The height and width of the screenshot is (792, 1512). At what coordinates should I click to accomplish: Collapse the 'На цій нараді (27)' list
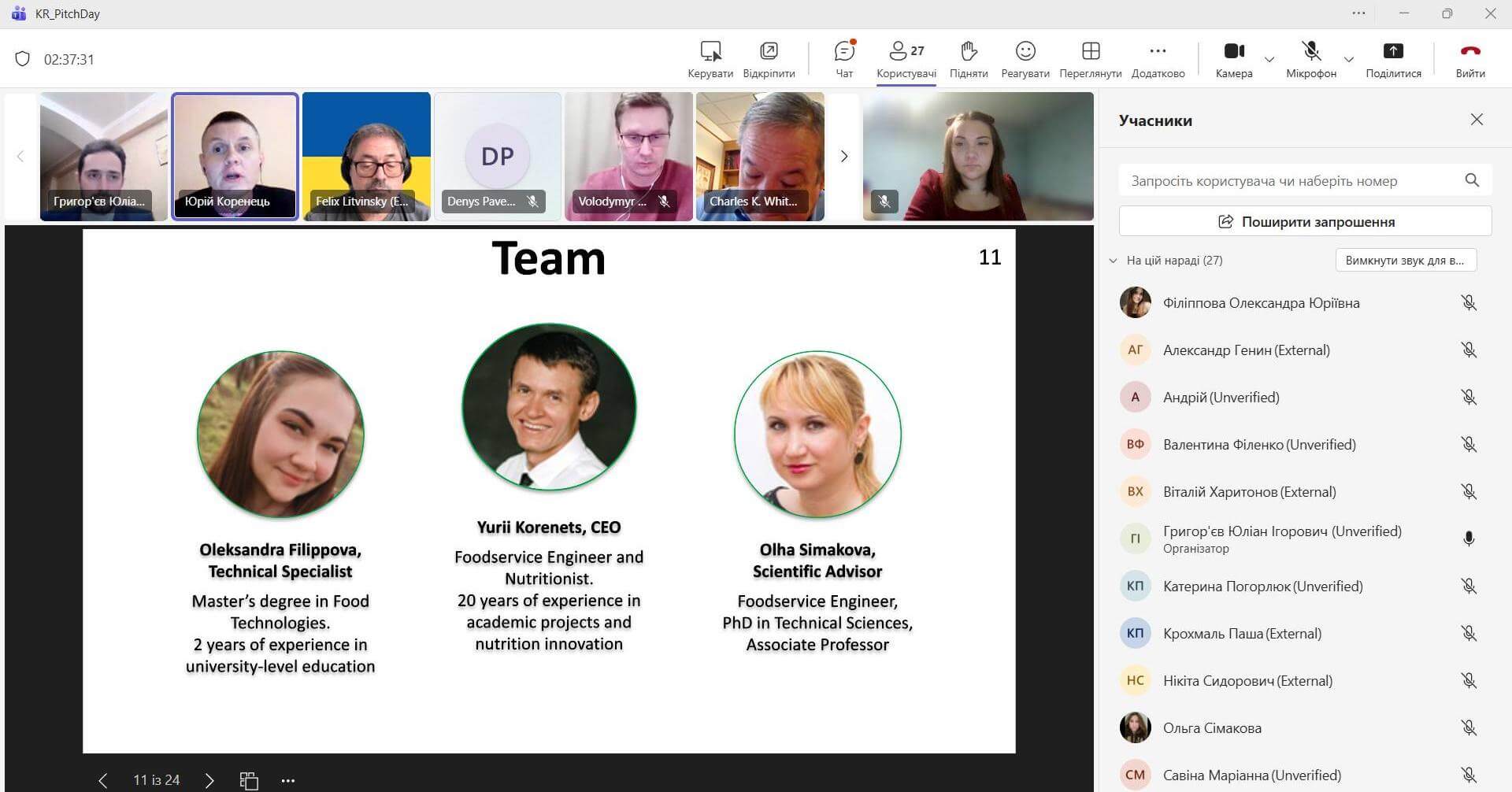pyautogui.click(x=1113, y=261)
